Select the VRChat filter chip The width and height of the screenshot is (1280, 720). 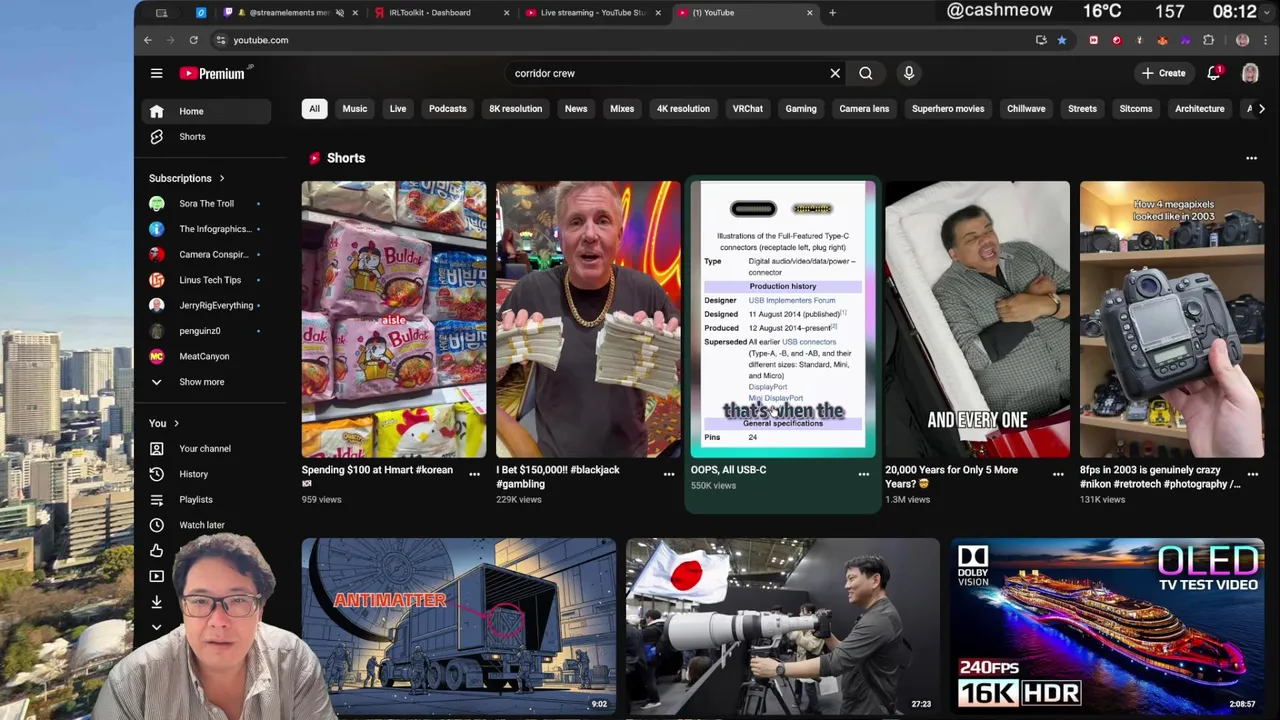748,109
